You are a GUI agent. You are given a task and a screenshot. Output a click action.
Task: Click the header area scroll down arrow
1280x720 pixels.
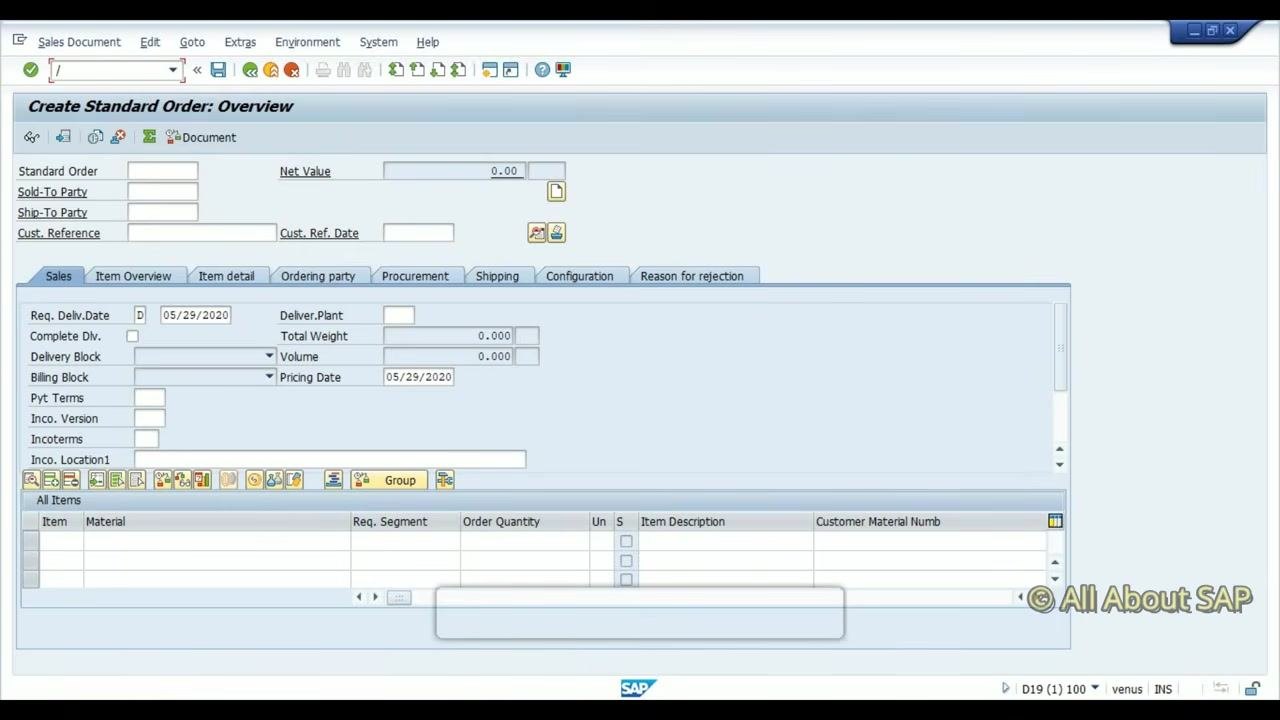pos(1059,464)
